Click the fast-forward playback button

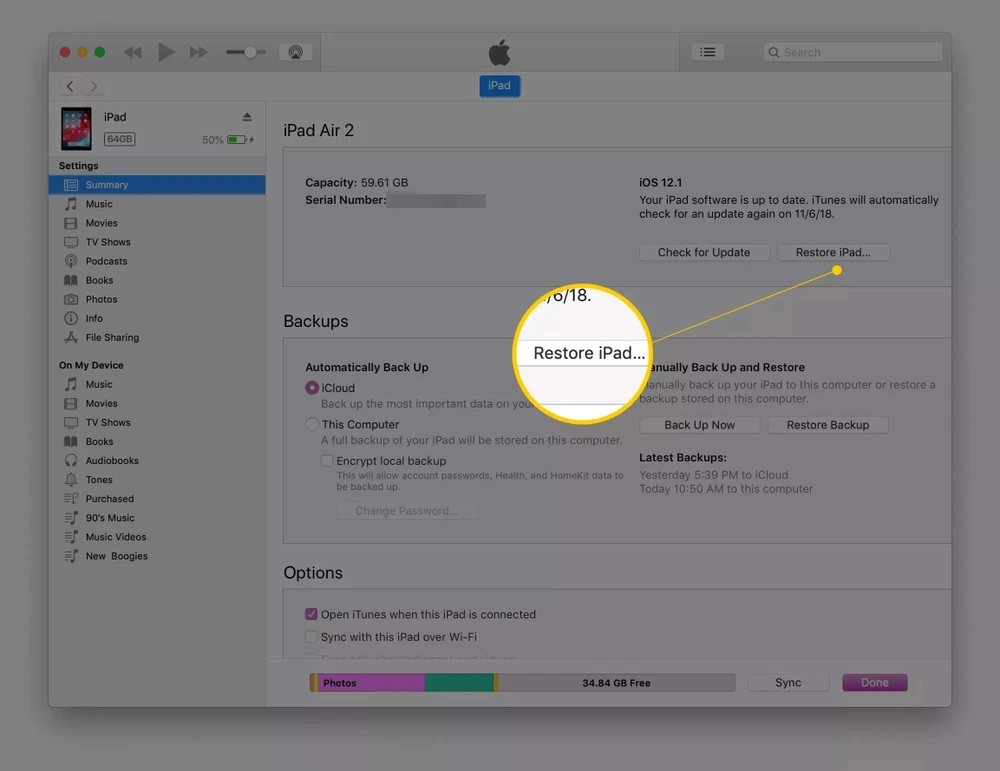[198, 52]
